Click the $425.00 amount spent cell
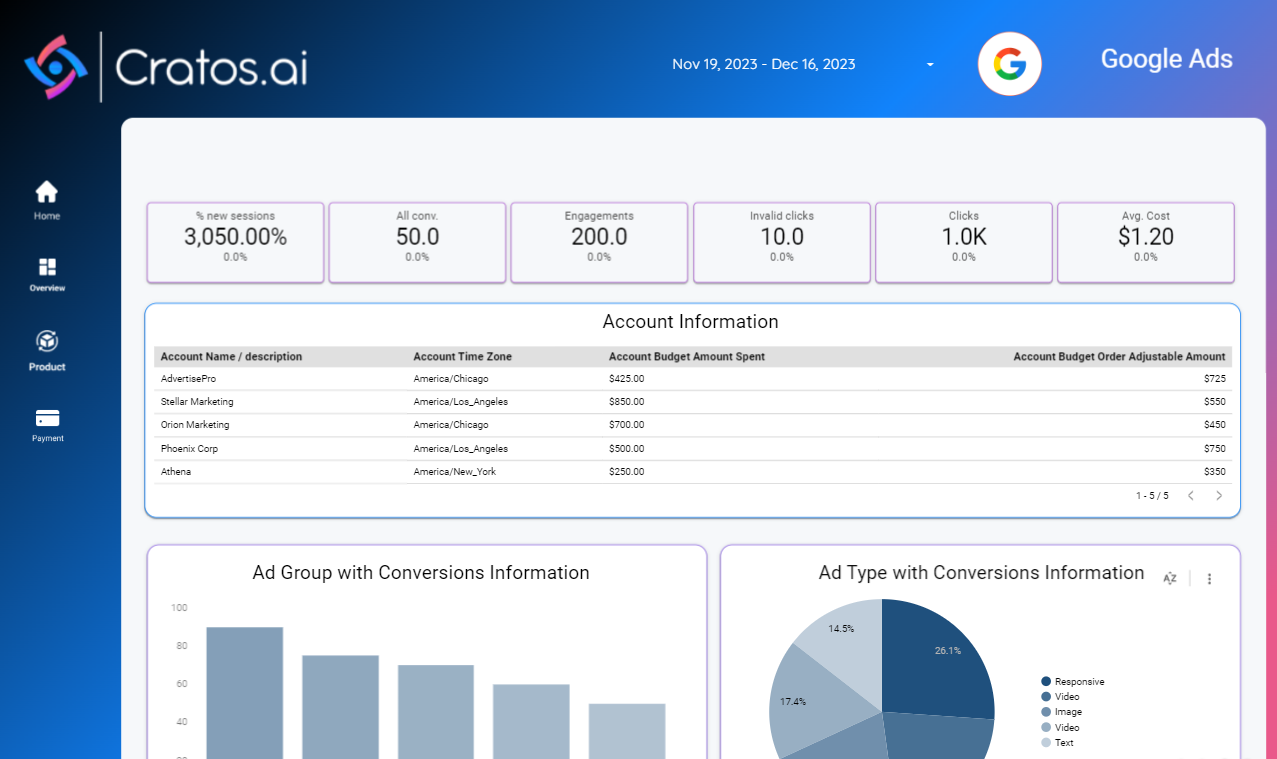This screenshot has height=759, width=1277. (626, 379)
